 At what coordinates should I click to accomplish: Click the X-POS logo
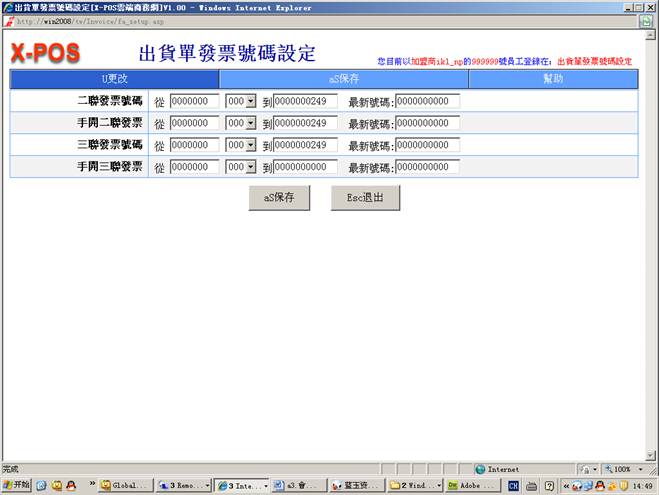tap(45, 53)
